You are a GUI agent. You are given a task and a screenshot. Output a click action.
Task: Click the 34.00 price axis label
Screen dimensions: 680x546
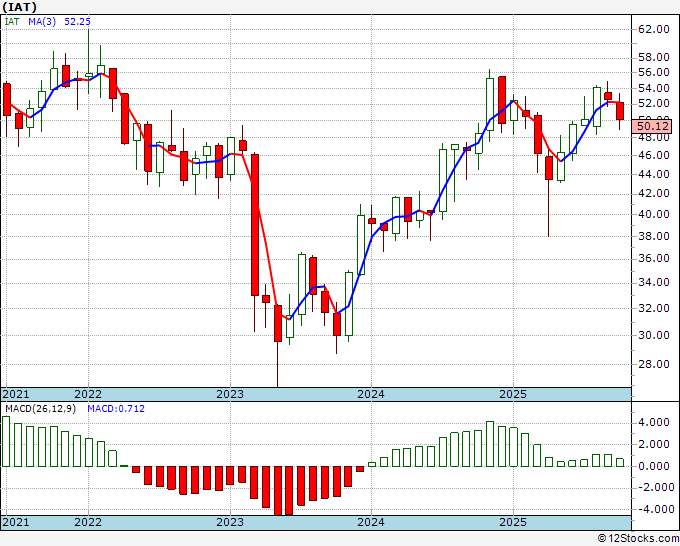click(654, 282)
